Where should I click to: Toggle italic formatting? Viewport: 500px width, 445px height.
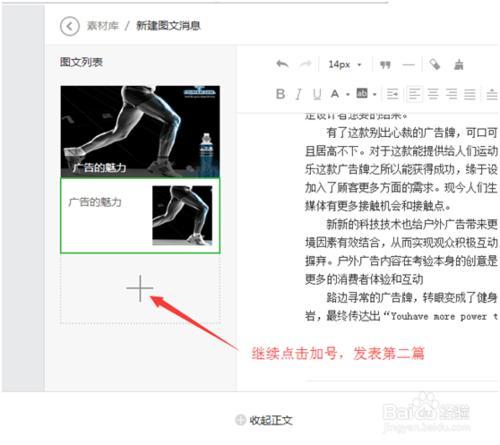click(299, 94)
